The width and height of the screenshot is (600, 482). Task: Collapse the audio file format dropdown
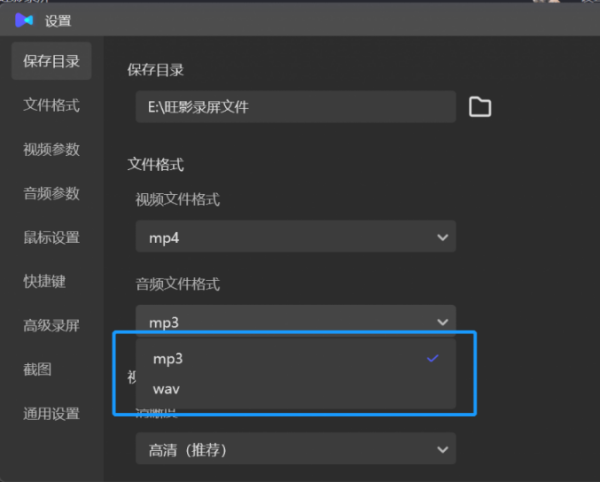pyautogui.click(x=442, y=322)
